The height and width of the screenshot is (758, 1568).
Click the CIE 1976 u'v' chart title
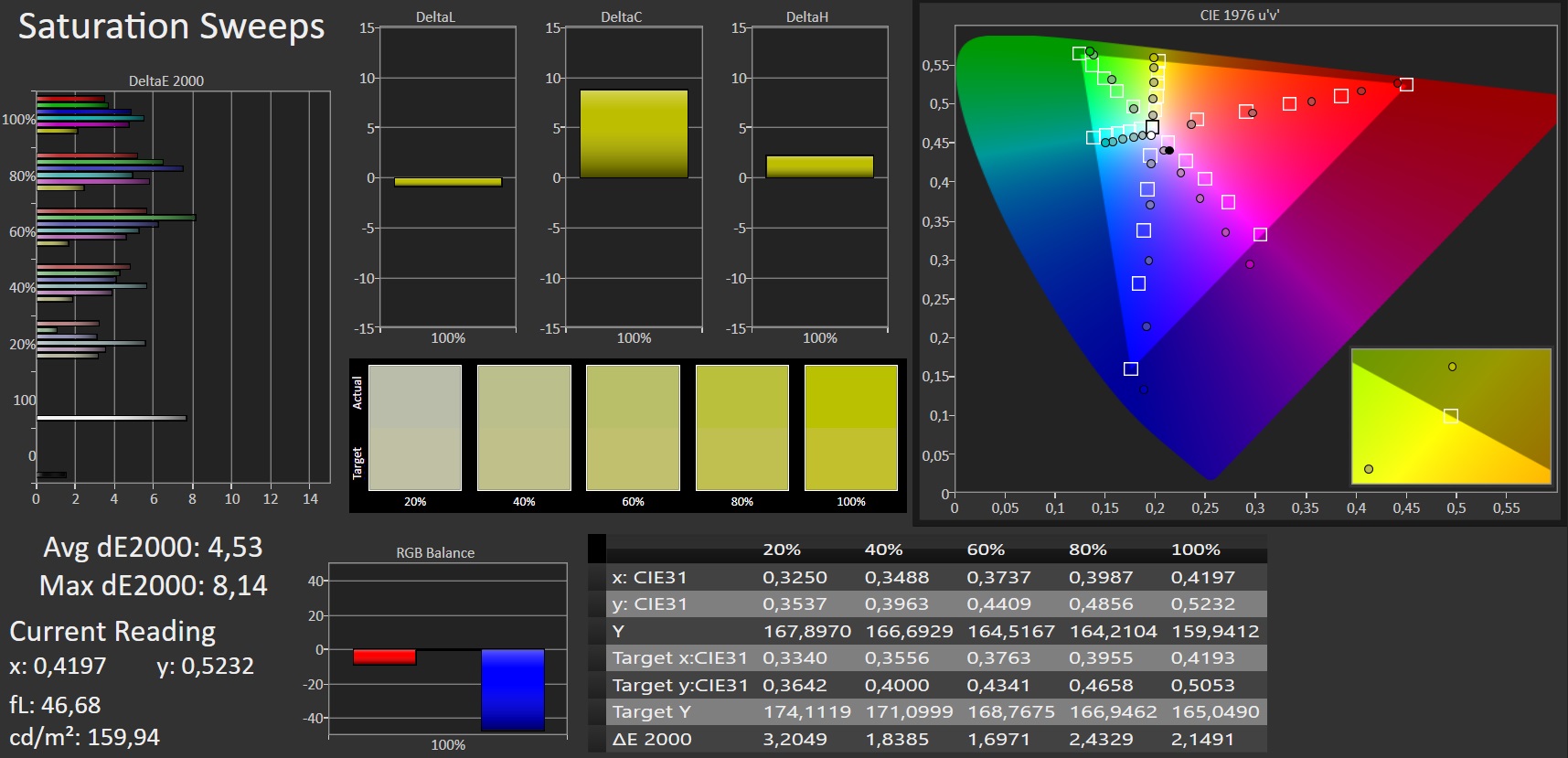coord(1239,16)
